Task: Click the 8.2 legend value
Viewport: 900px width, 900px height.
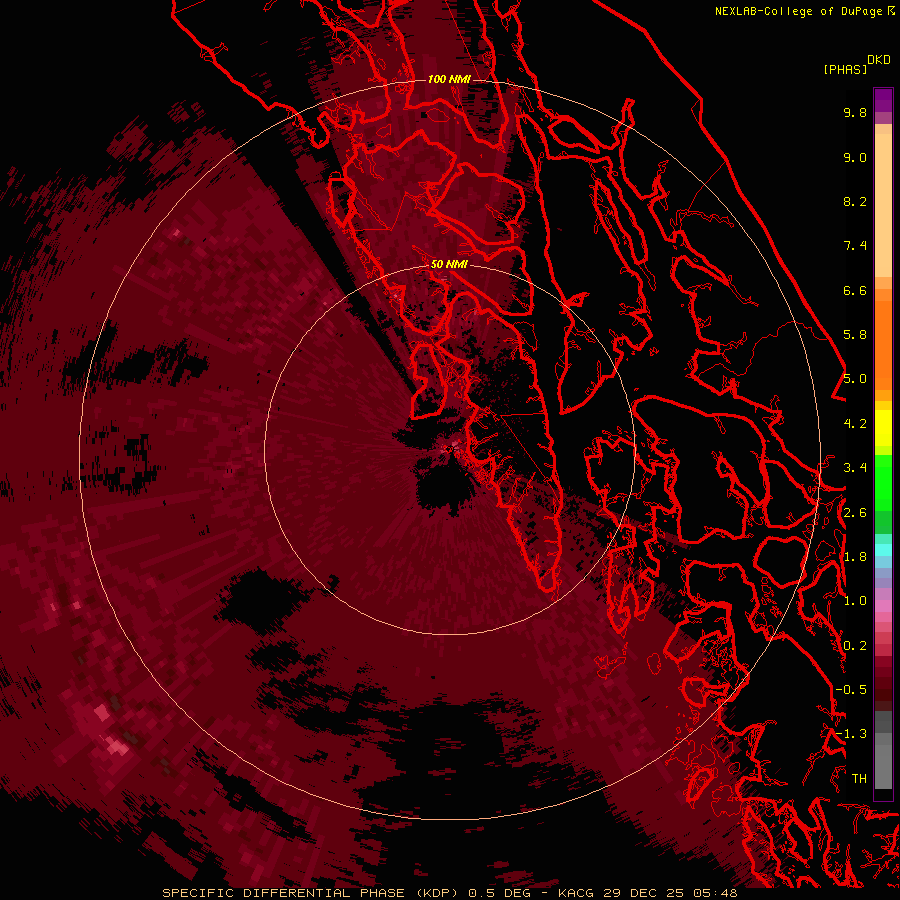Action: point(855,201)
